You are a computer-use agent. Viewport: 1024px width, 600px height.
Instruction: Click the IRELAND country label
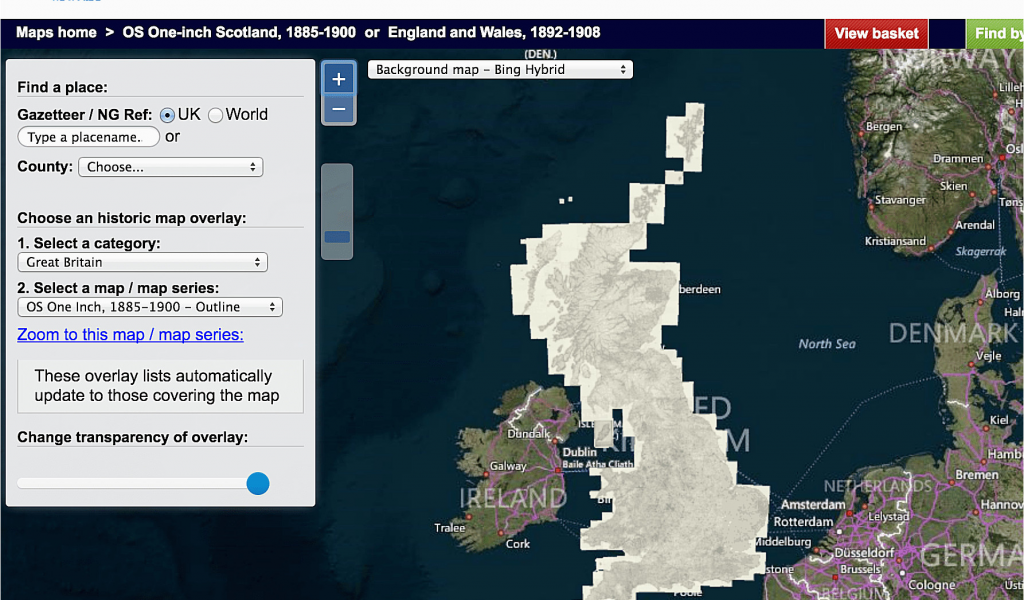513,499
